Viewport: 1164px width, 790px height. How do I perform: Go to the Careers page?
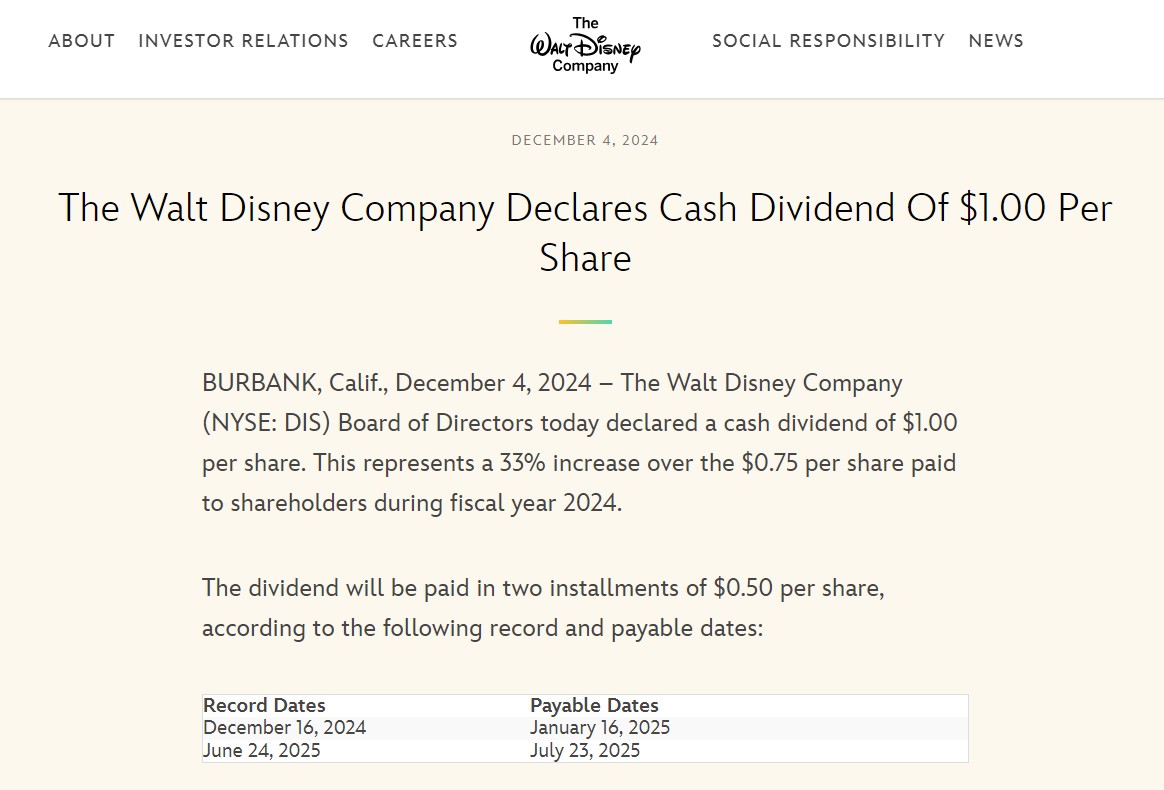point(415,41)
